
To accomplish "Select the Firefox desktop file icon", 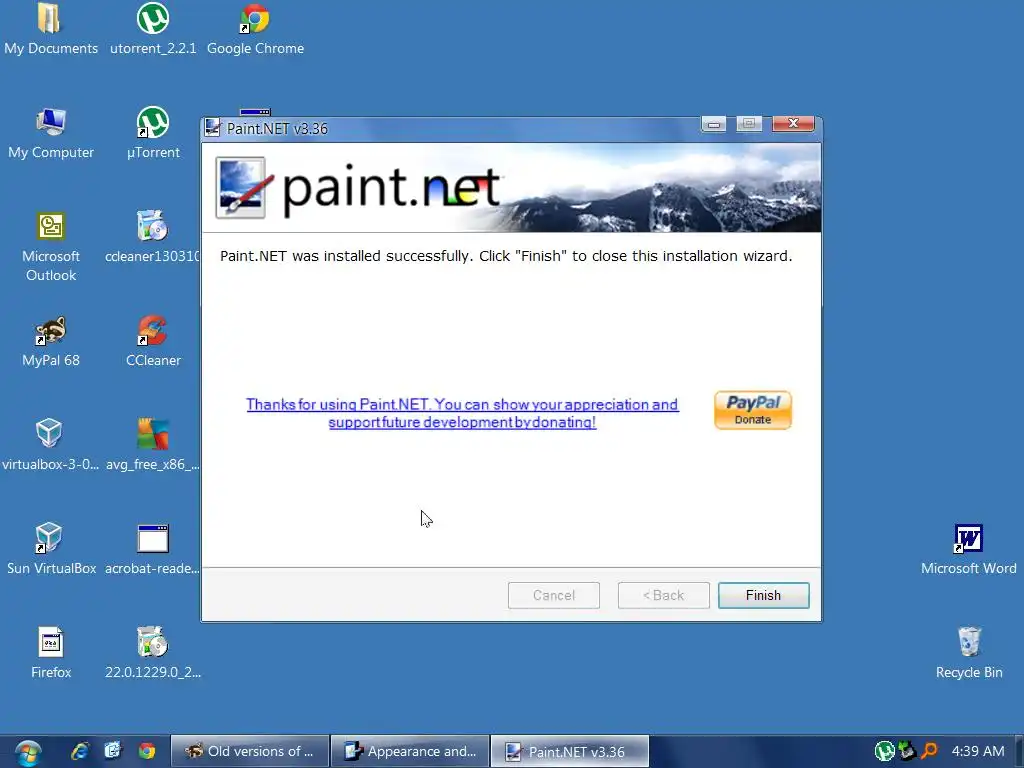I will (x=51, y=654).
